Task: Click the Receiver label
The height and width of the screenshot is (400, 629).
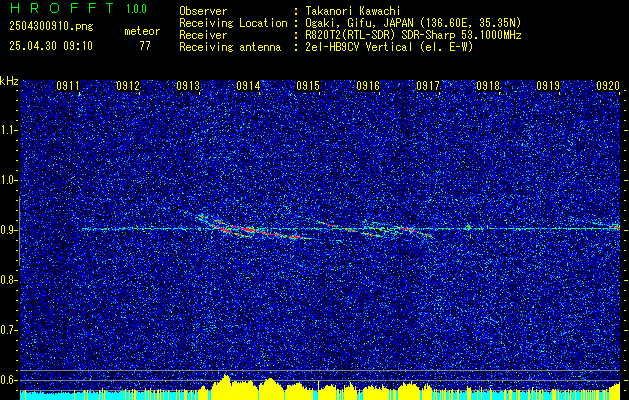Action: pyautogui.click(x=203, y=35)
